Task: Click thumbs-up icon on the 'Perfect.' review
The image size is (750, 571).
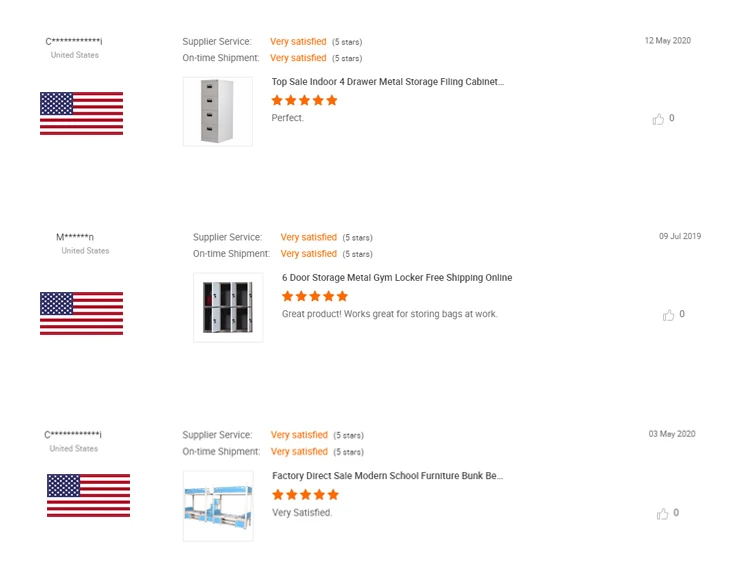Action: coord(658,119)
